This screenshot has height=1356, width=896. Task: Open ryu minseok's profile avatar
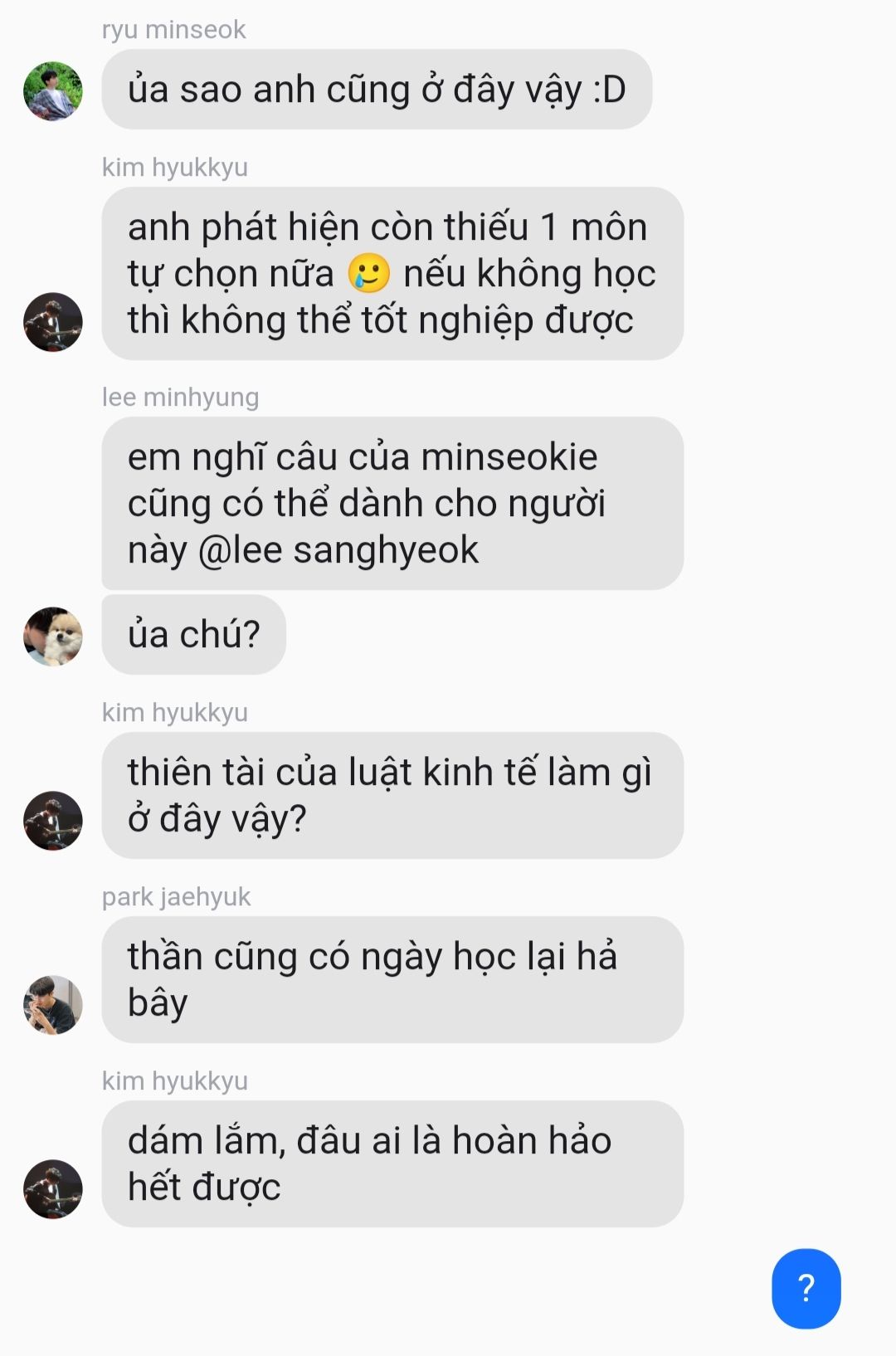click(x=53, y=90)
